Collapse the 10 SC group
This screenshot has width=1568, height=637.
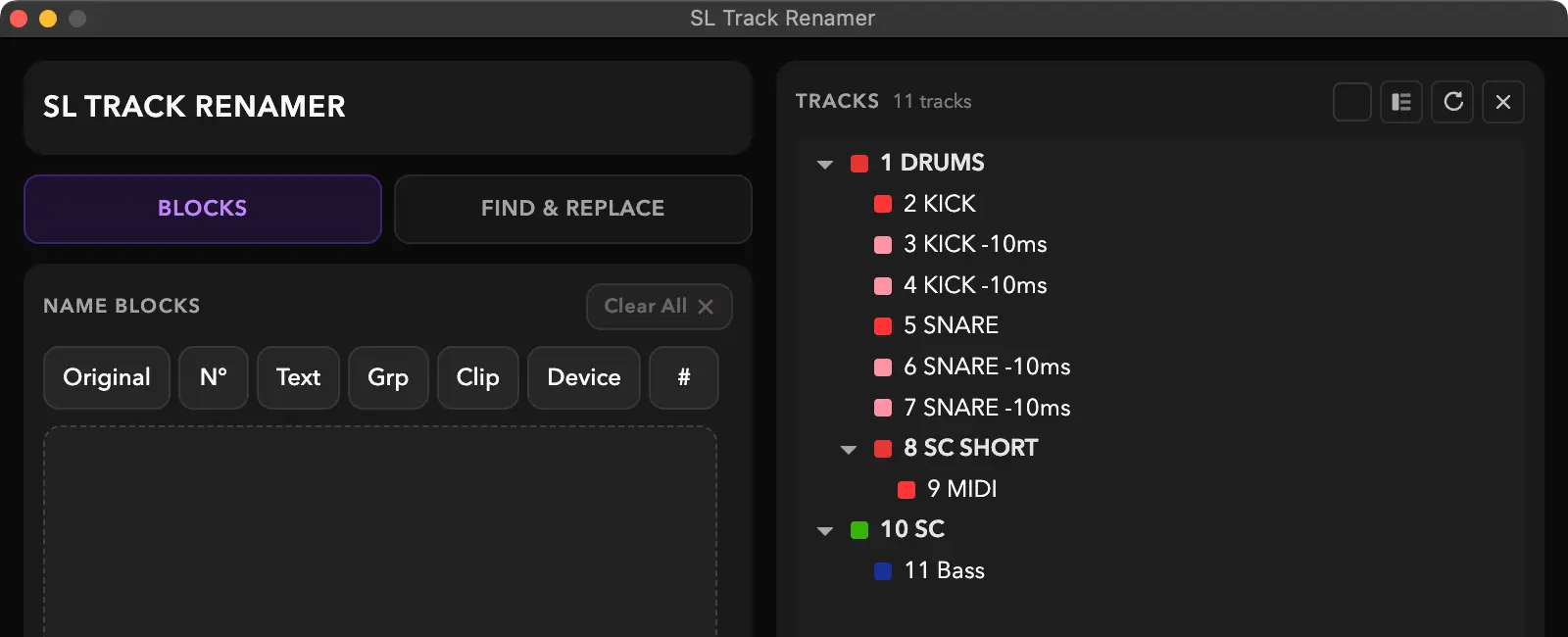click(x=825, y=530)
